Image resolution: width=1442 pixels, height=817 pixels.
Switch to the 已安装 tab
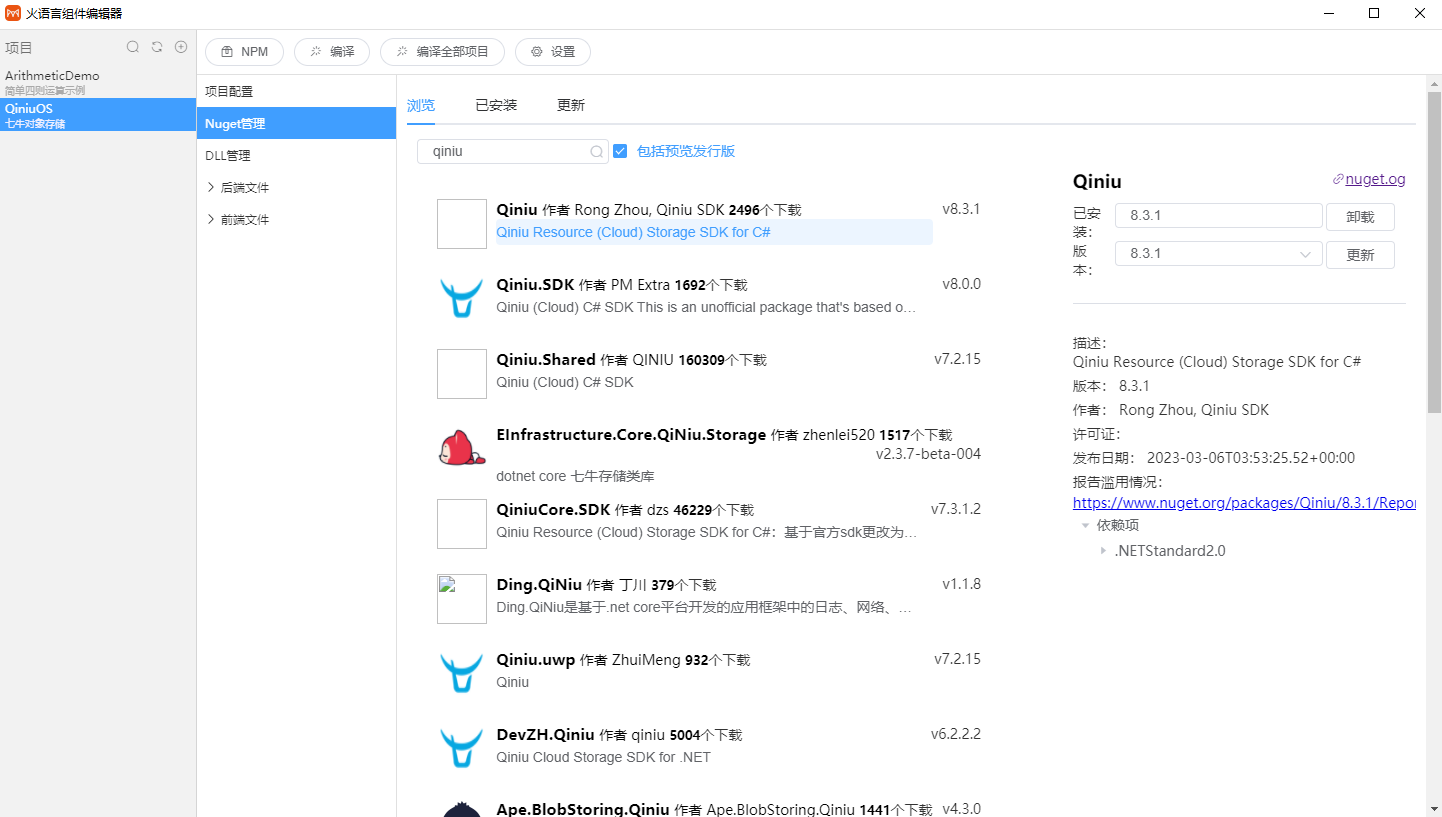tap(495, 104)
